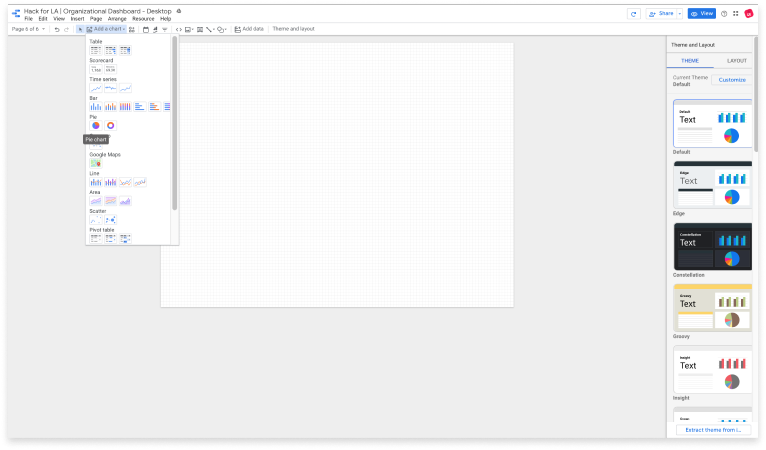The height and width of the screenshot is (450, 766).
Task: Open the help question mark icon
Action: click(723, 14)
